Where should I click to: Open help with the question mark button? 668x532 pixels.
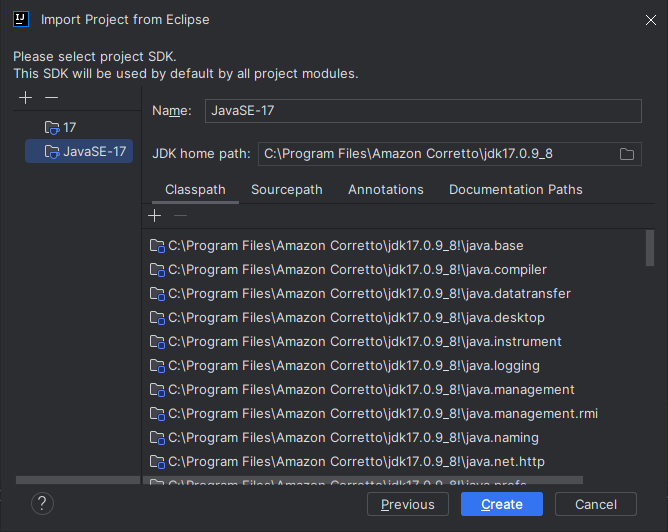pos(42,504)
